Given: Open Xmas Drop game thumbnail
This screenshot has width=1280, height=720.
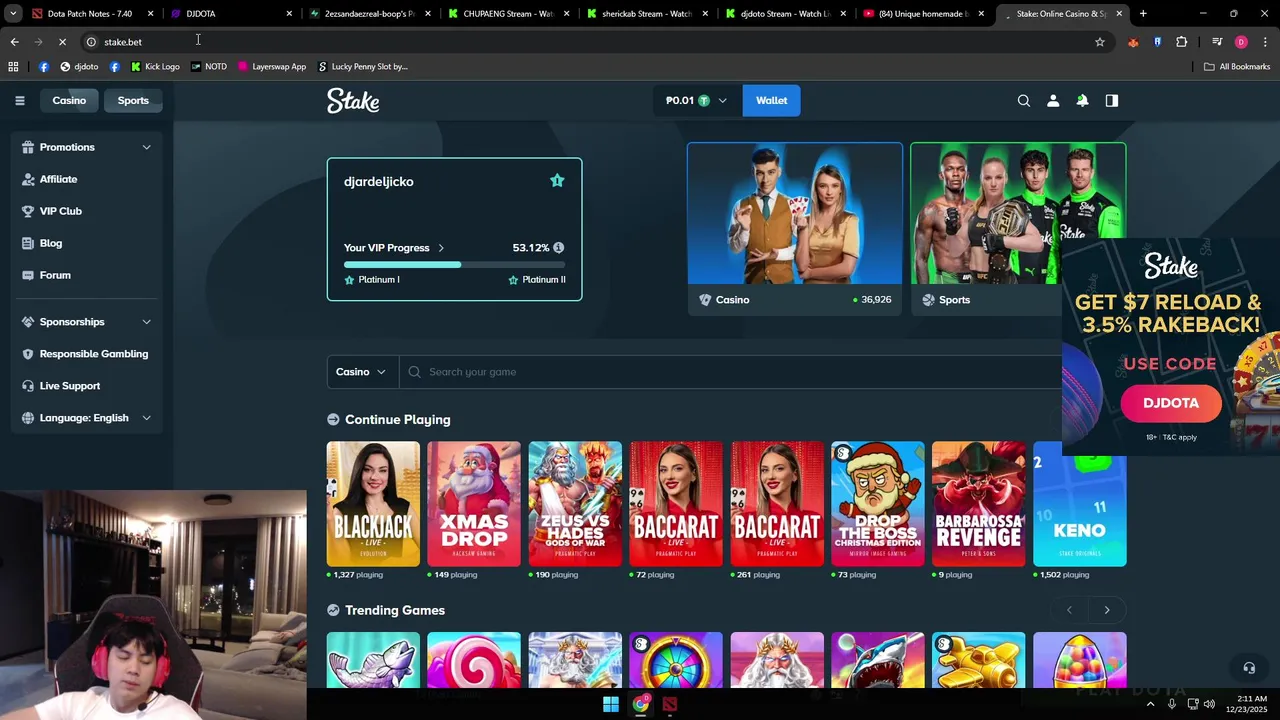Looking at the screenshot, I should (474, 504).
